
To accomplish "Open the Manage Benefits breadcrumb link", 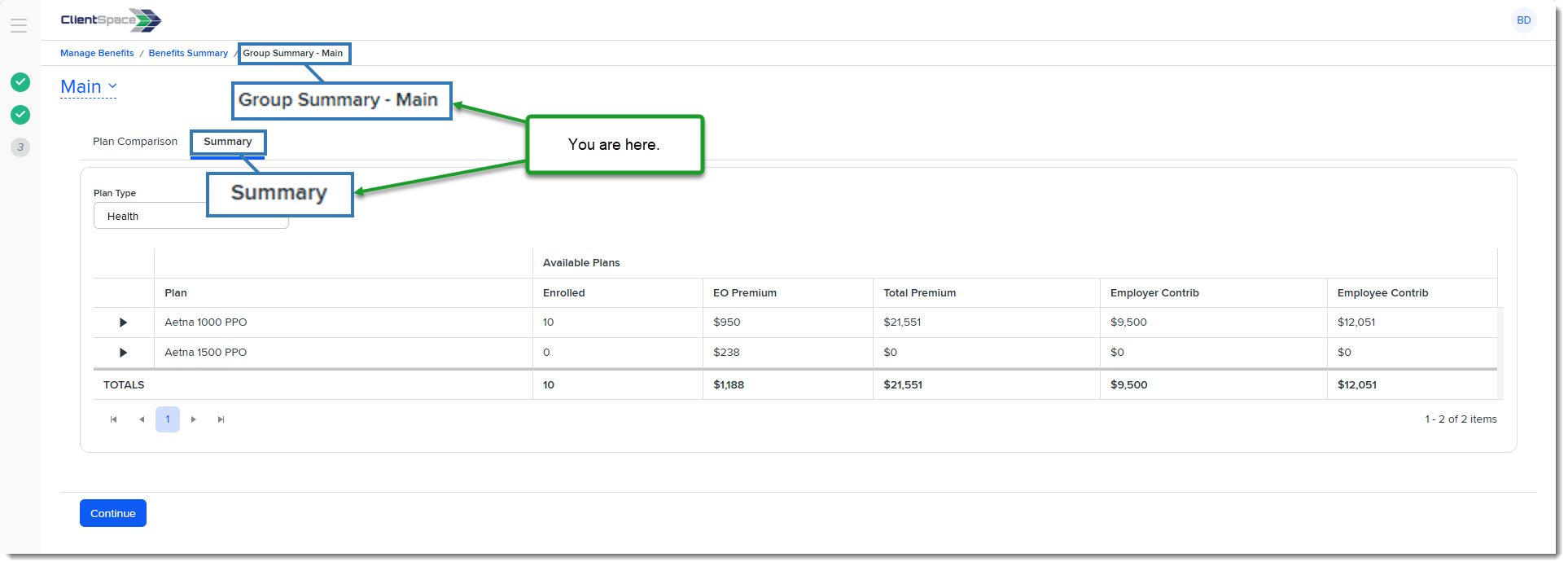I will (x=97, y=53).
